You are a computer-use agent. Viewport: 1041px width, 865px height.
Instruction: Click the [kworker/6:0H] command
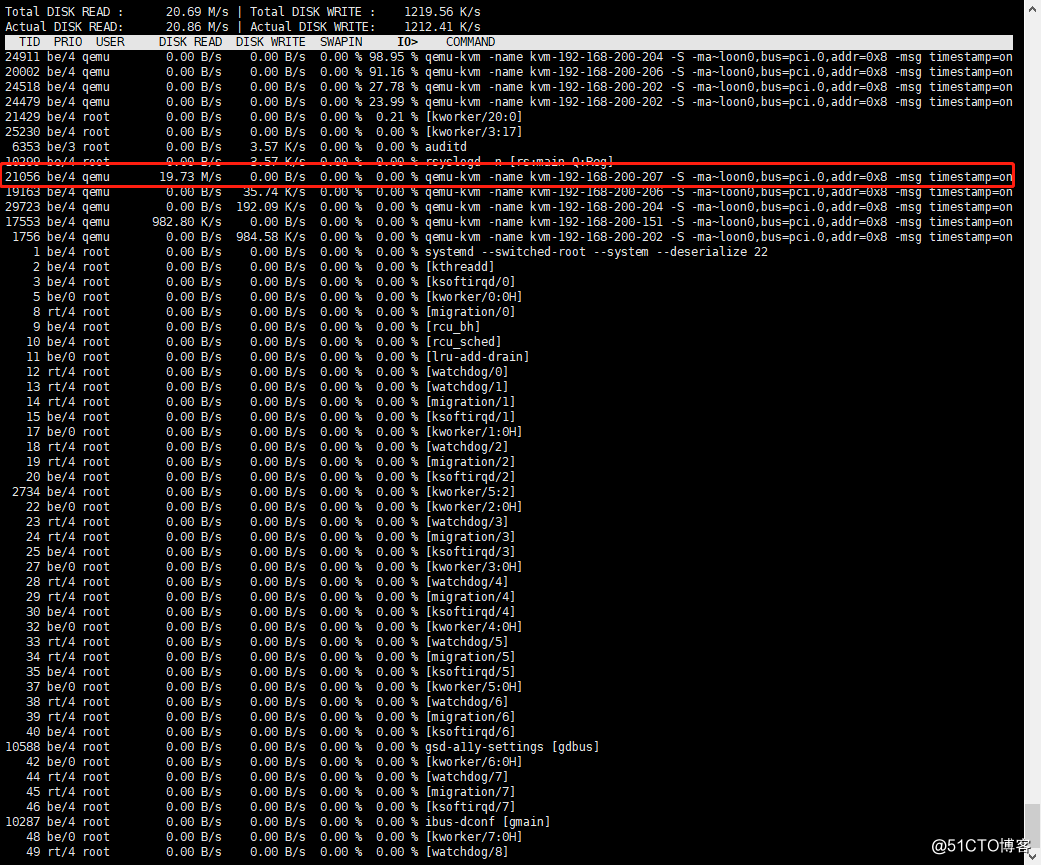[x=474, y=762]
